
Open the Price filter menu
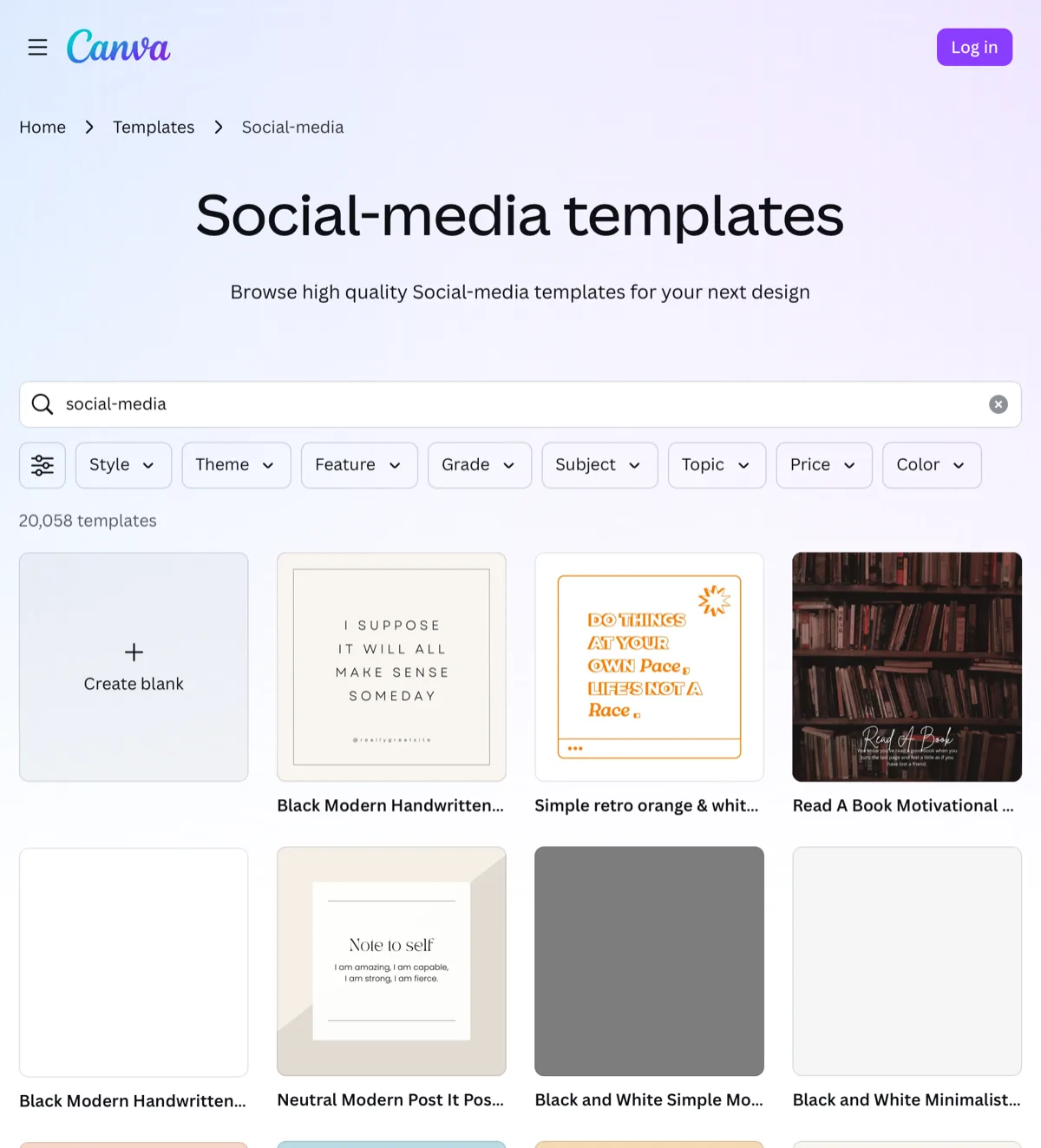coord(823,465)
